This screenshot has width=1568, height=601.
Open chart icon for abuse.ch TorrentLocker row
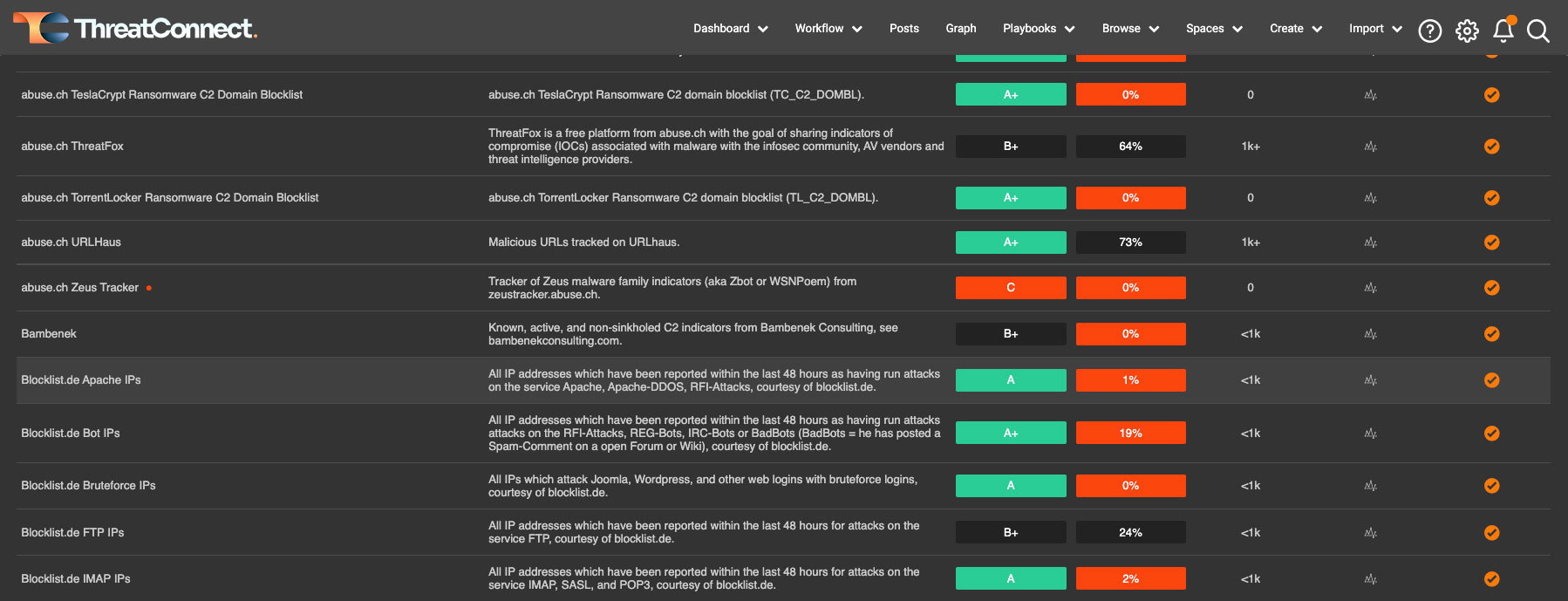coord(1371,198)
